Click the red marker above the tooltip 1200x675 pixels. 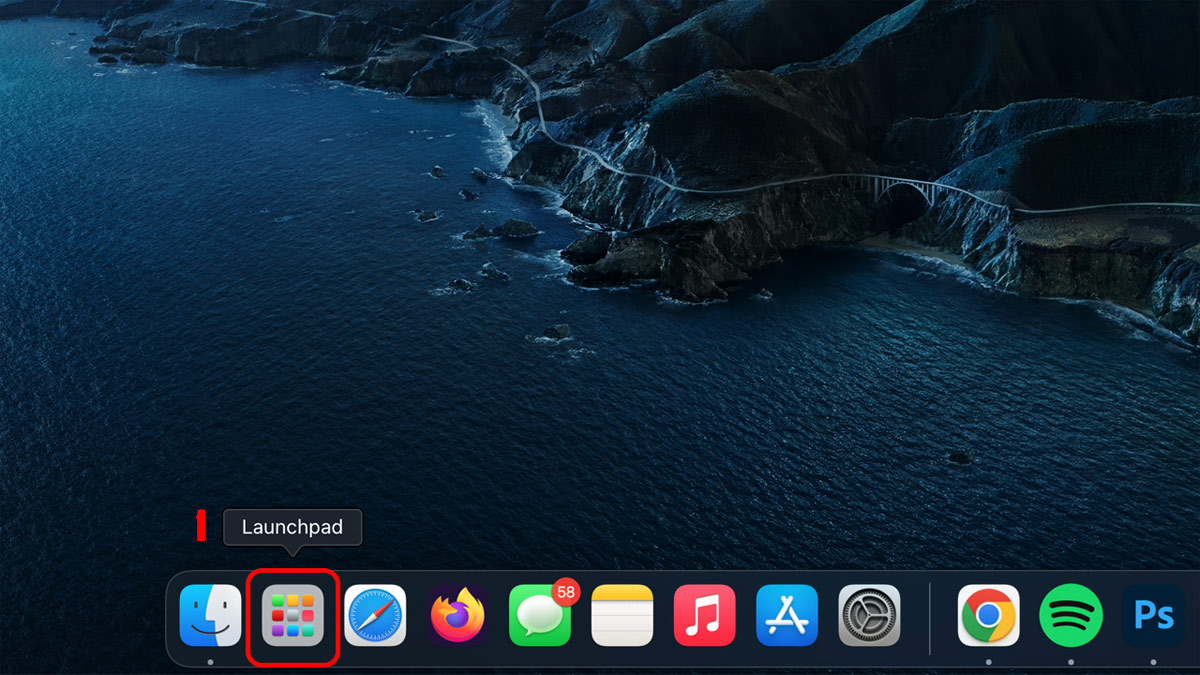[201, 524]
